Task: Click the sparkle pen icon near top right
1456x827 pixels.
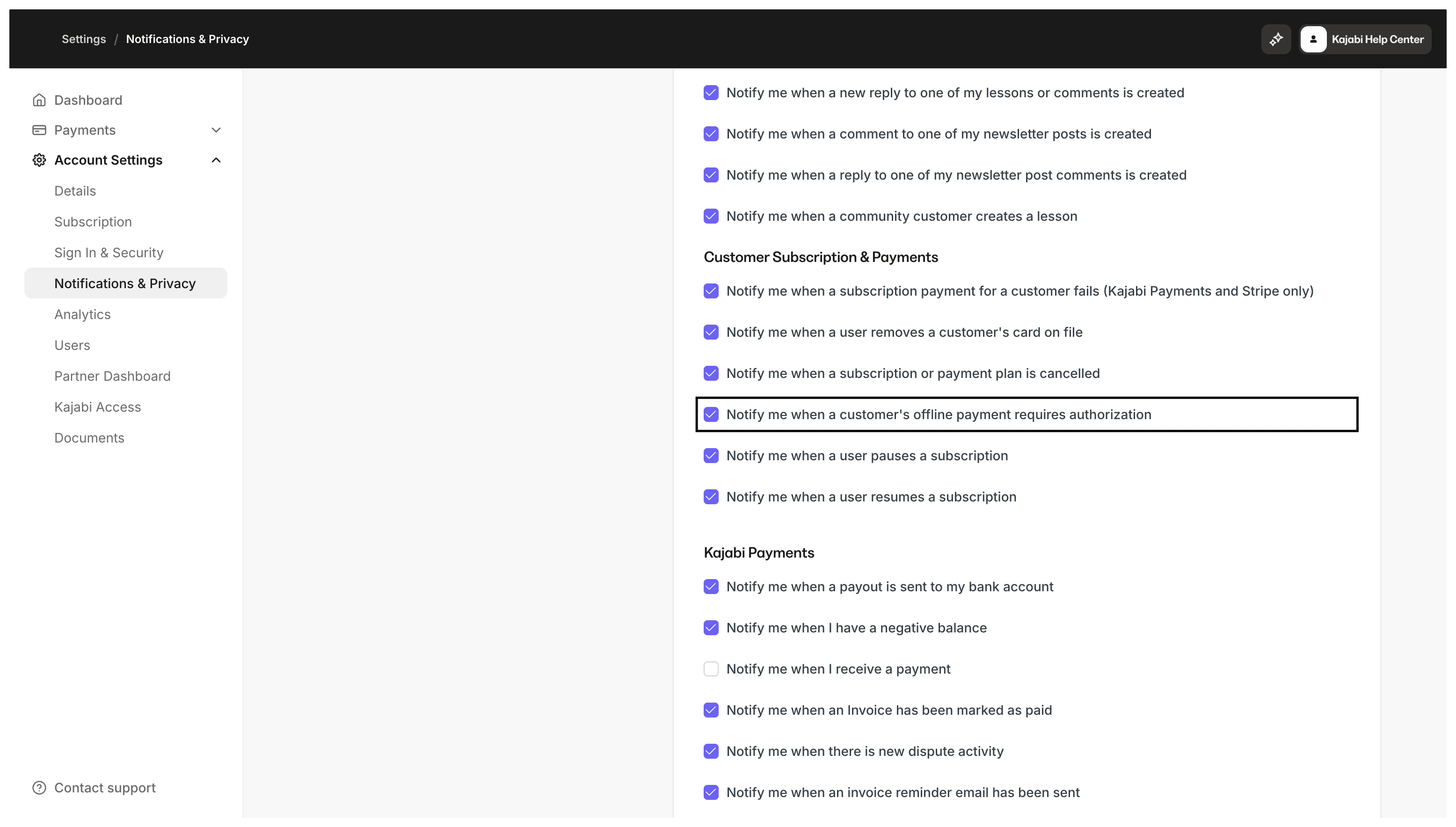Action: click(x=1275, y=39)
